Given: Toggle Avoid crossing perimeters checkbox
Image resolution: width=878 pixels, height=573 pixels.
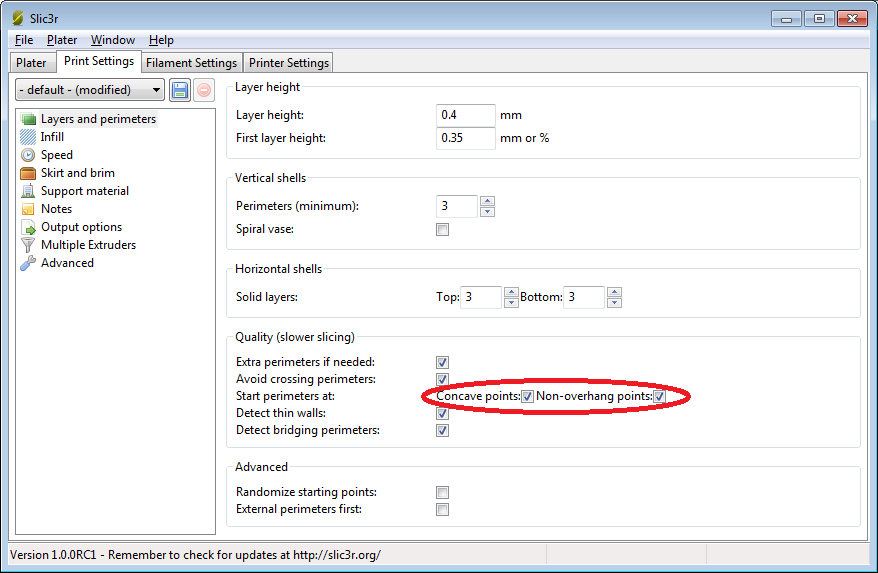Looking at the screenshot, I should coord(442,379).
